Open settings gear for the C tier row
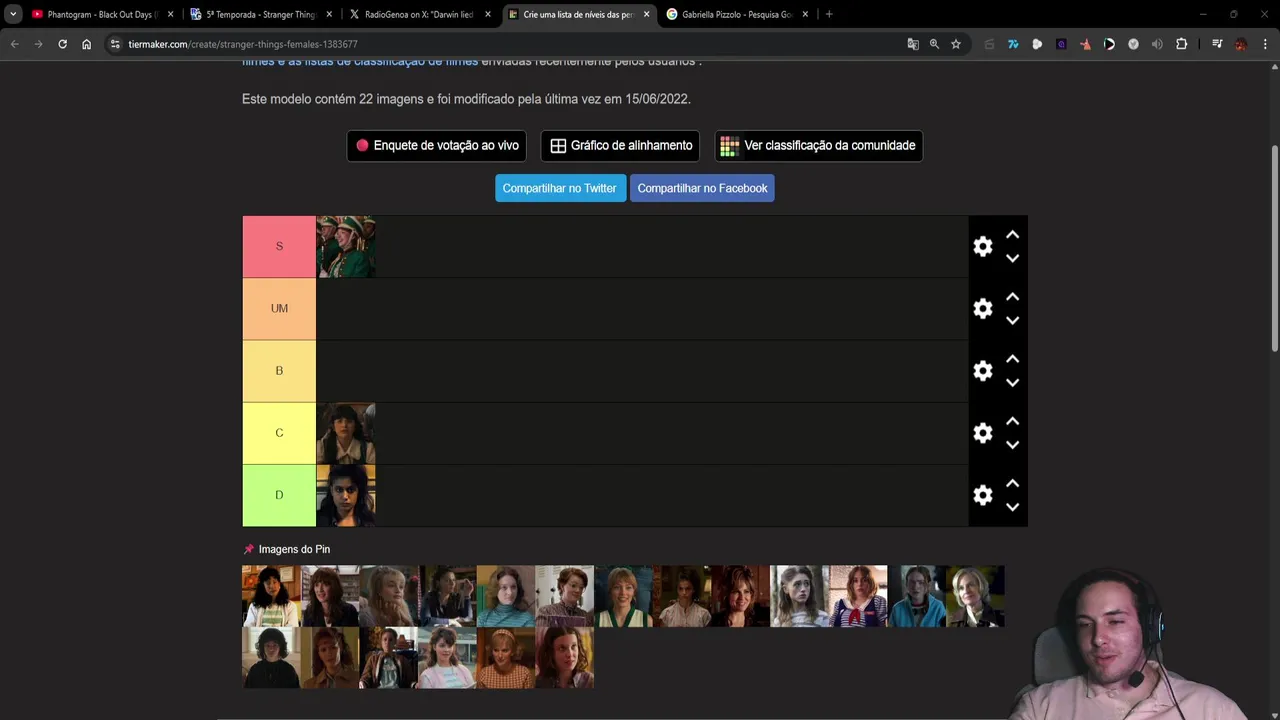The image size is (1280, 720). click(983, 433)
